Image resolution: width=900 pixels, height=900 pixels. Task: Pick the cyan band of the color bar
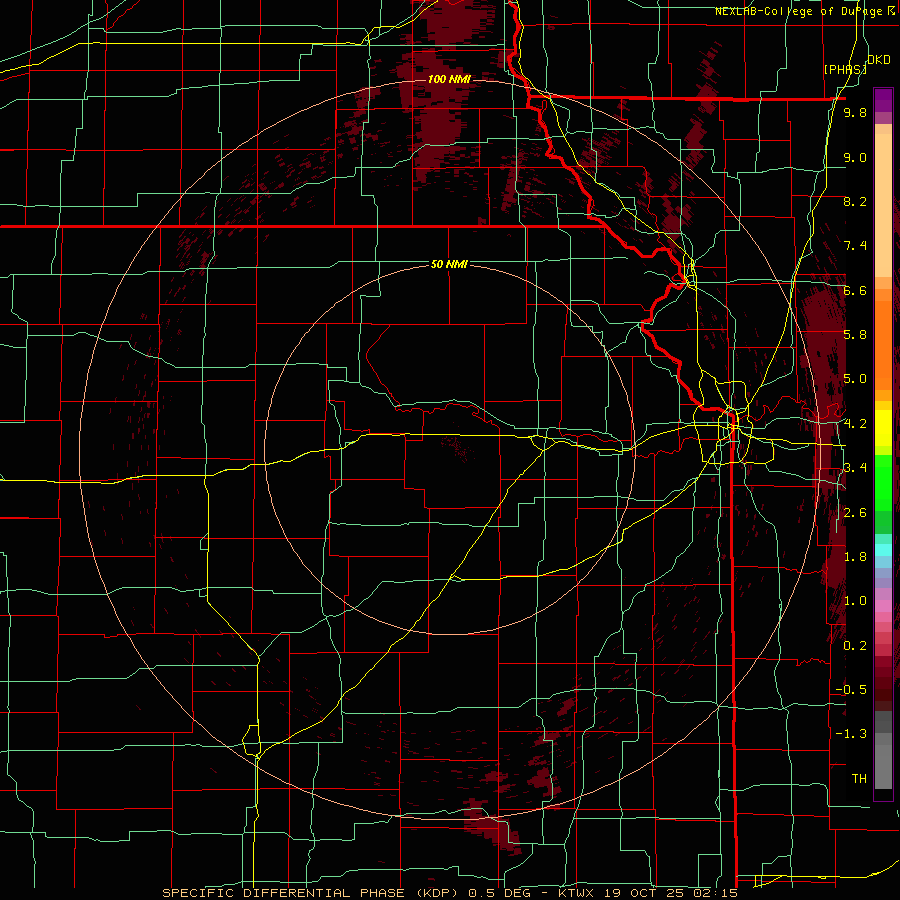pyautogui.click(x=883, y=550)
